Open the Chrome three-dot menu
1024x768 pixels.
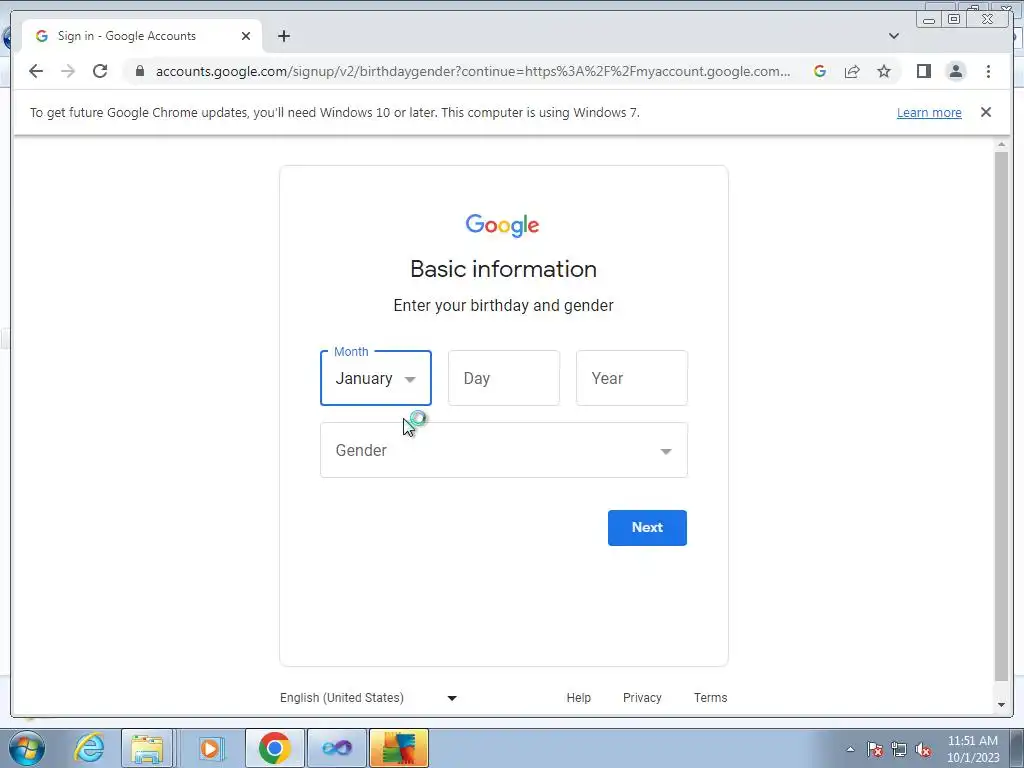(x=988, y=71)
